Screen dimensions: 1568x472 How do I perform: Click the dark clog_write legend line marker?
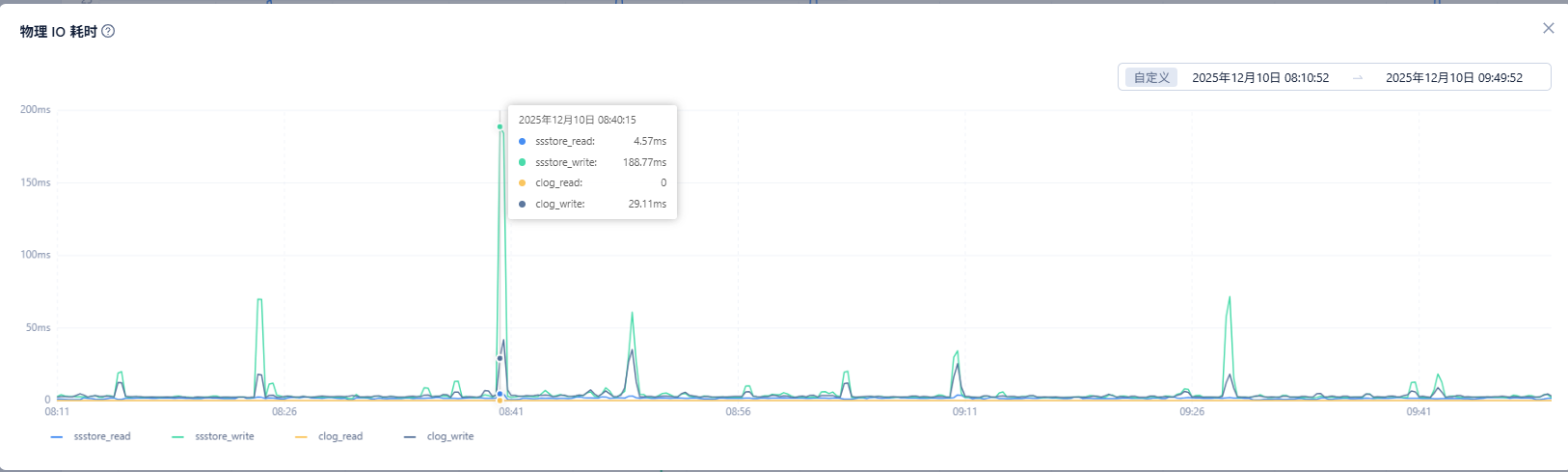click(x=410, y=437)
